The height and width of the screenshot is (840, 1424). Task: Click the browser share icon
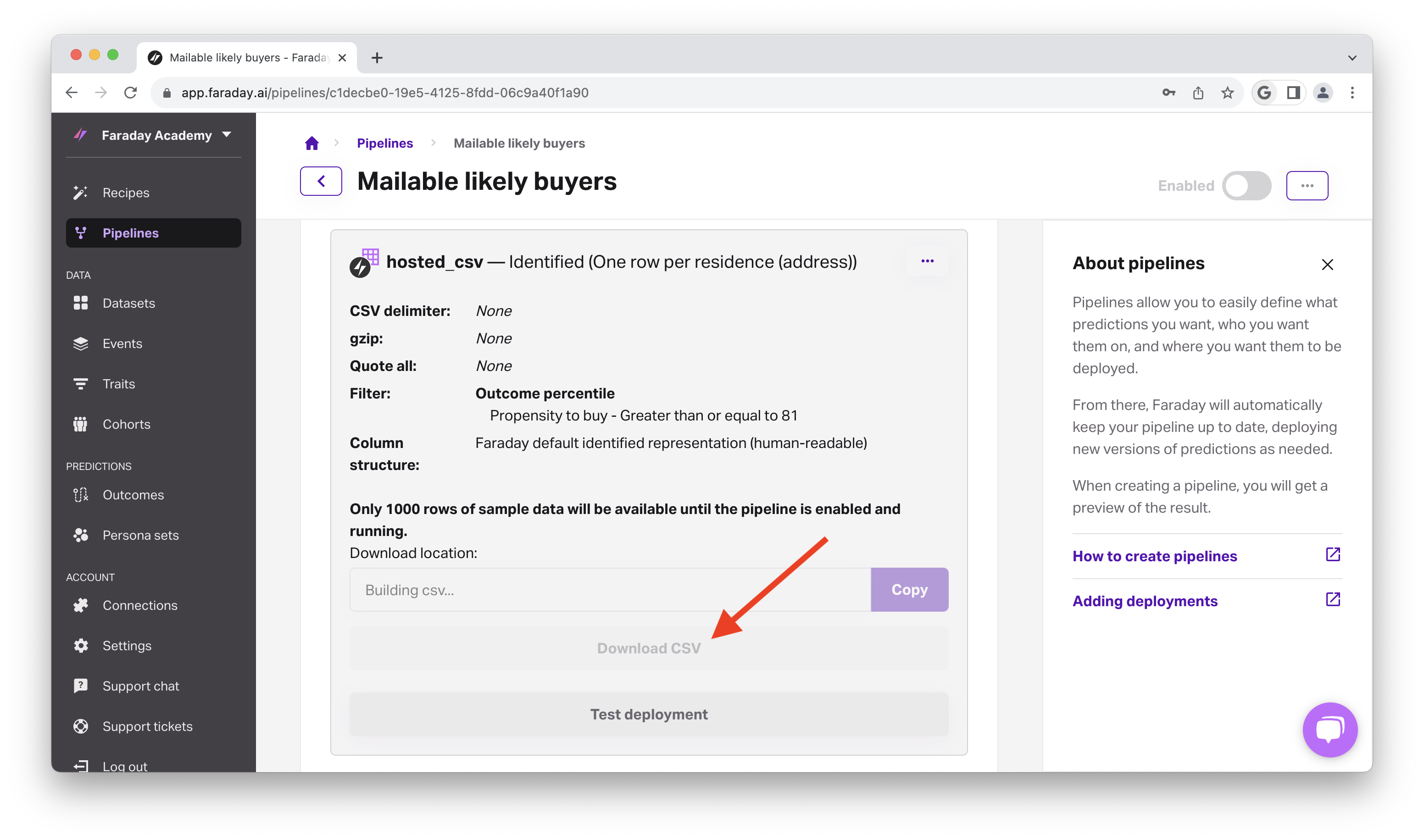(x=1198, y=93)
